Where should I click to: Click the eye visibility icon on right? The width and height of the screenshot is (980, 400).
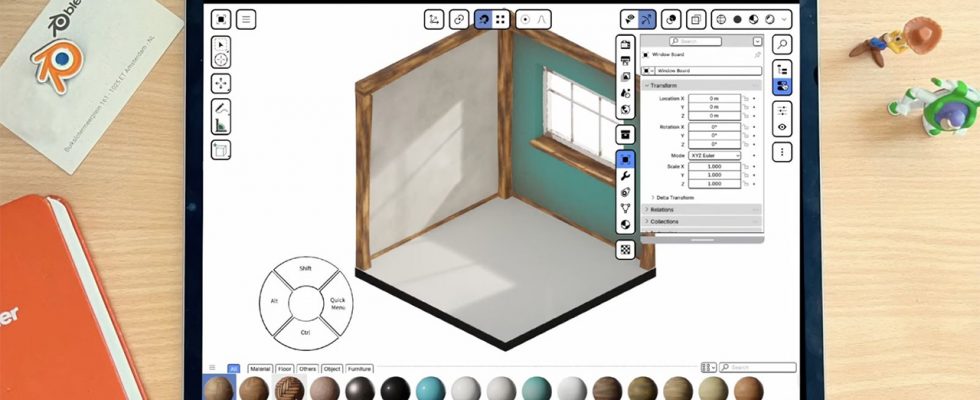(x=782, y=127)
